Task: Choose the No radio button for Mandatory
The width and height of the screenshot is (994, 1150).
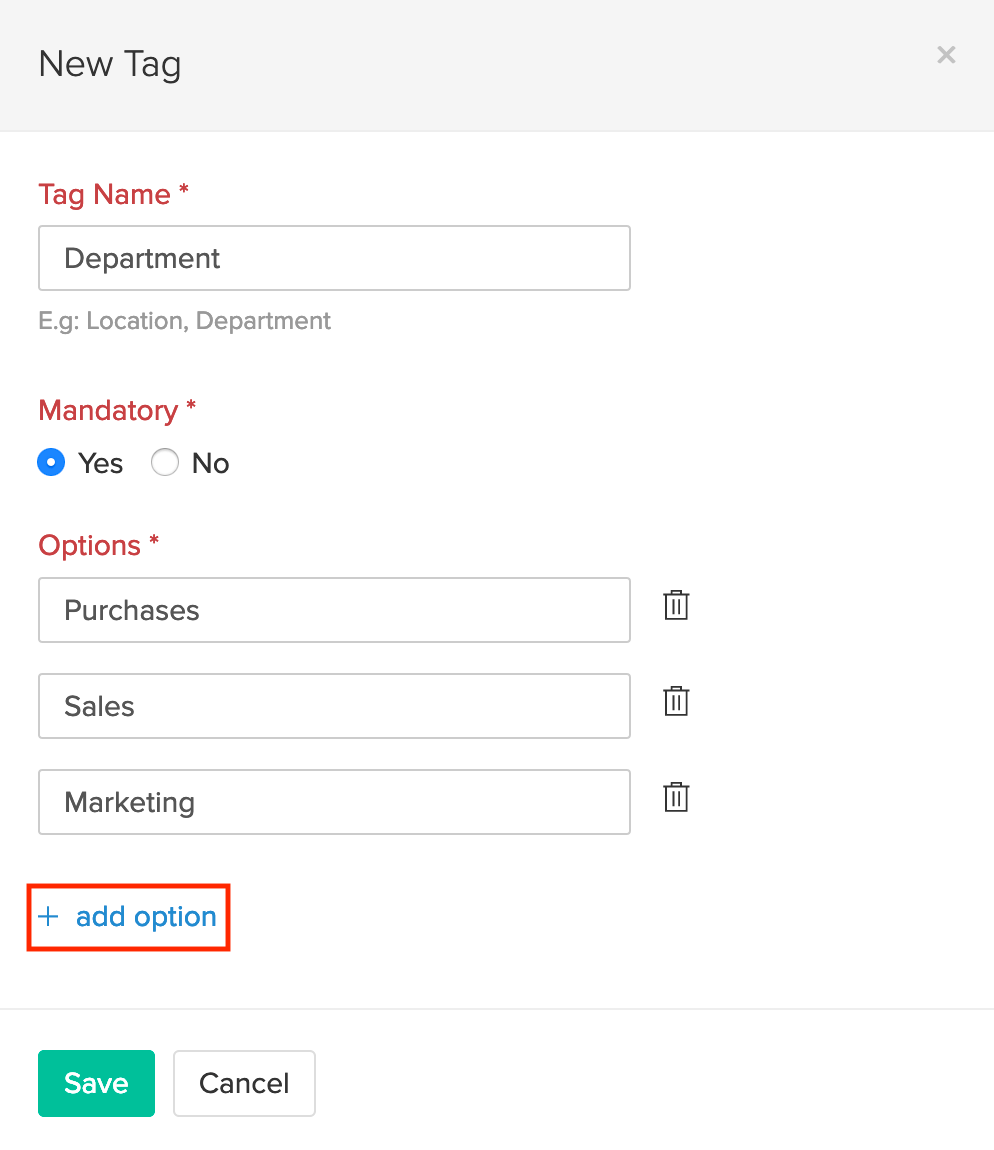Action: (x=165, y=463)
